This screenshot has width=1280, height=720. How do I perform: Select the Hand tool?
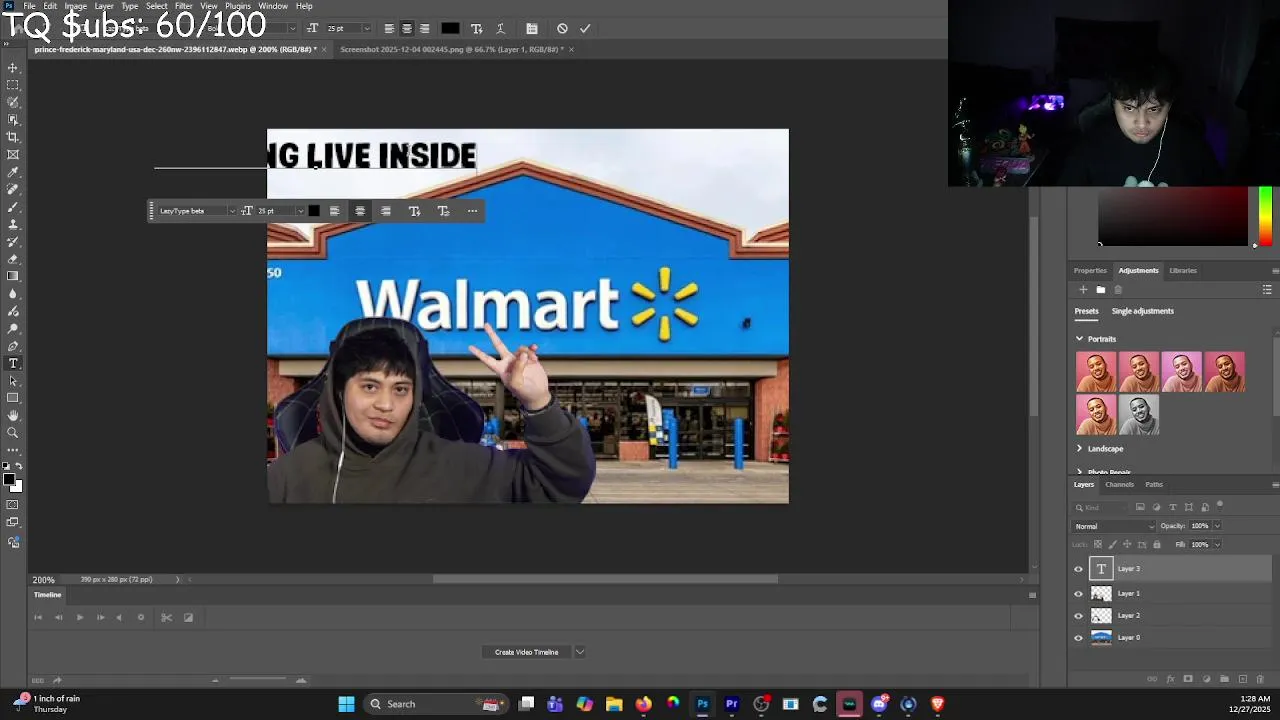tap(13, 415)
